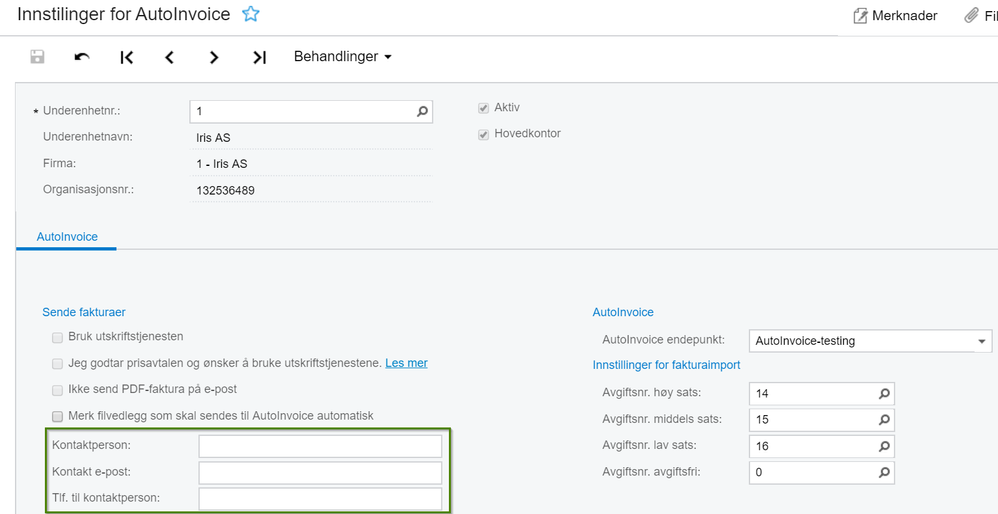Click the save disk icon

point(38,57)
